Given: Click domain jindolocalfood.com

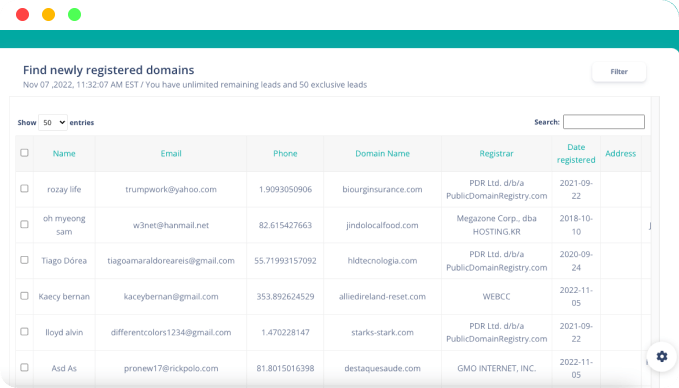Looking at the screenshot, I should coord(382,226).
